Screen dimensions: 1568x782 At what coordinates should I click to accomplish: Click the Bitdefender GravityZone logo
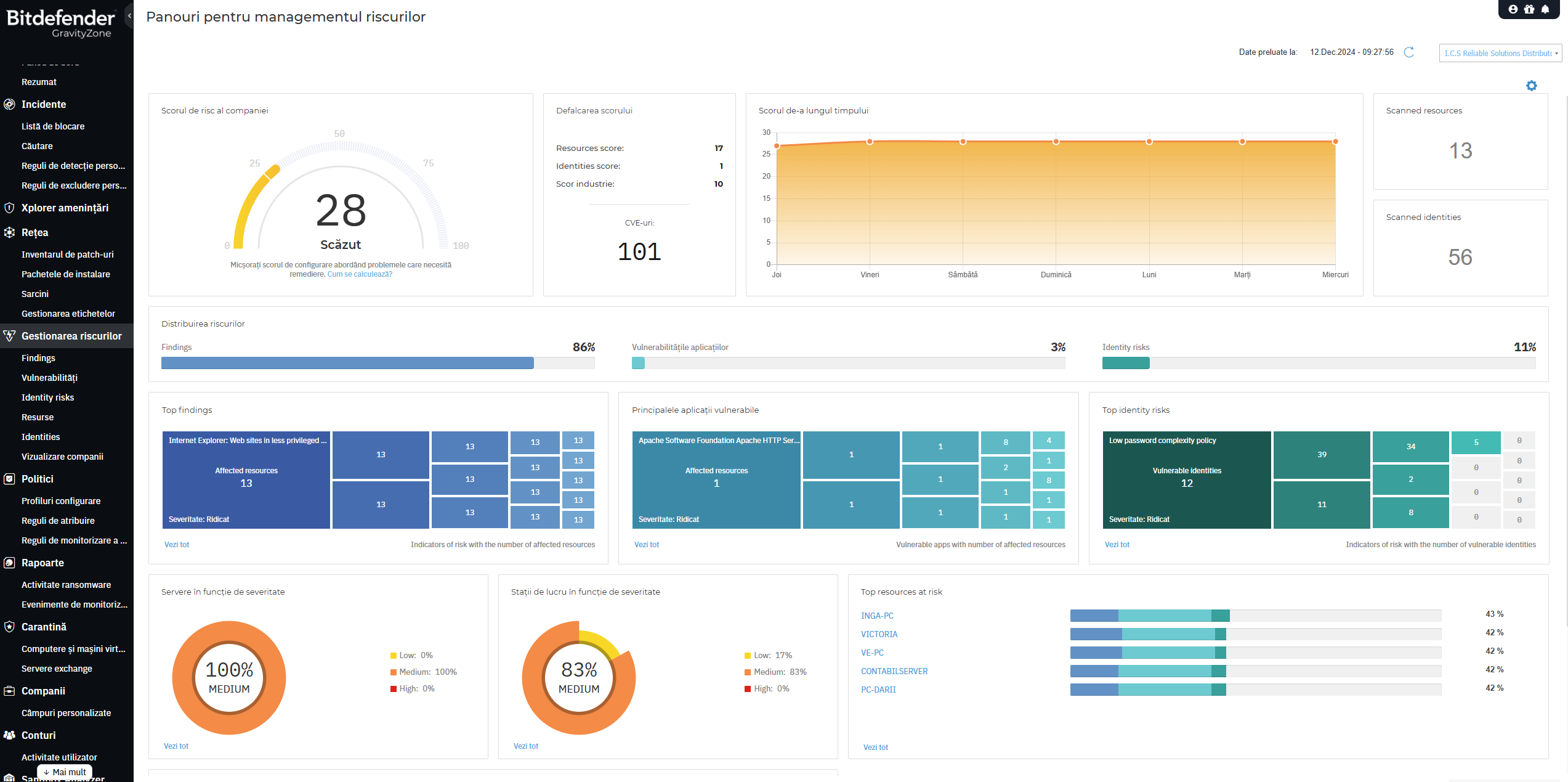[60, 23]
